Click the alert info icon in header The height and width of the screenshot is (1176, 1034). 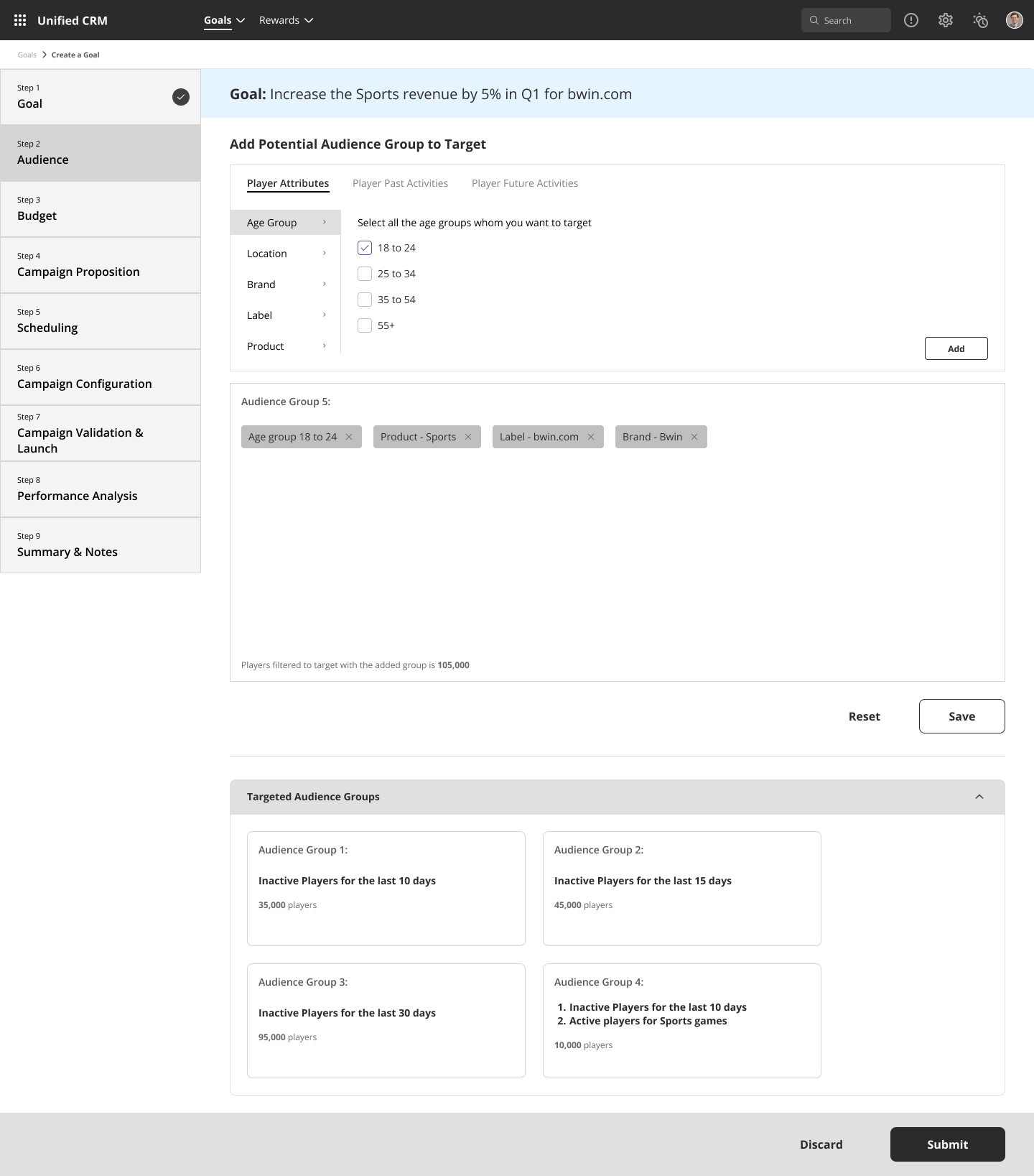click(911, 20)
